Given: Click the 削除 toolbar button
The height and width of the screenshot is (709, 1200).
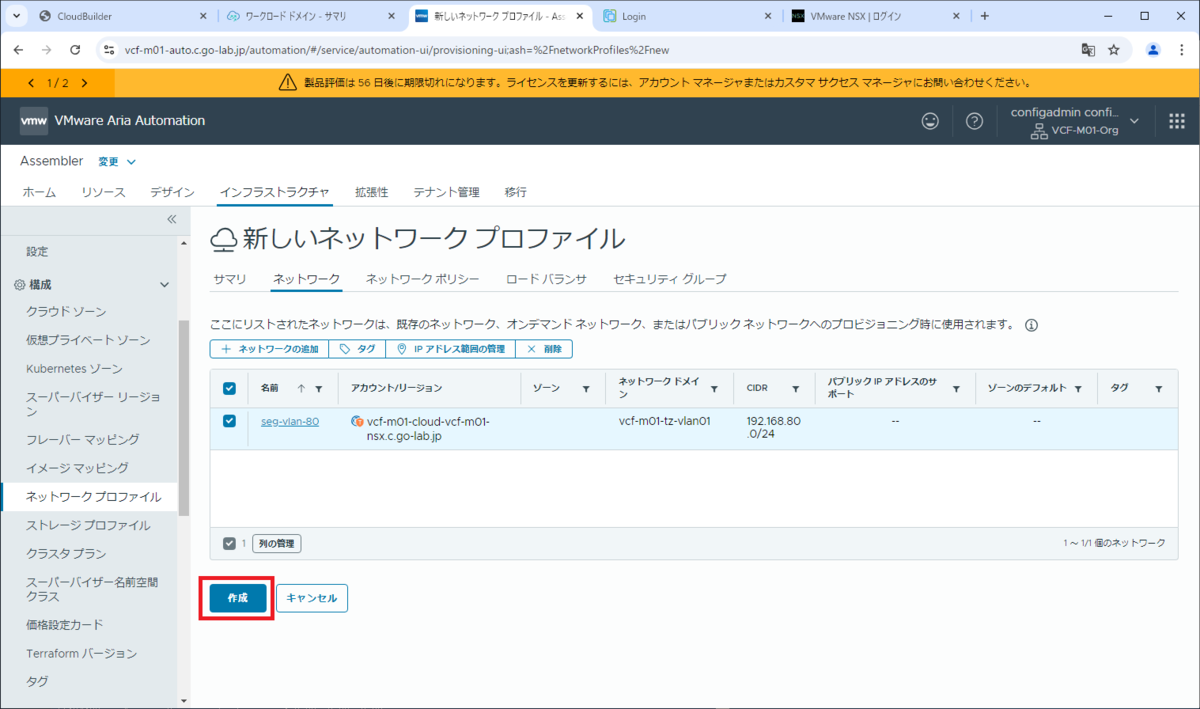Looking at the screenshot, I should 544,349.
